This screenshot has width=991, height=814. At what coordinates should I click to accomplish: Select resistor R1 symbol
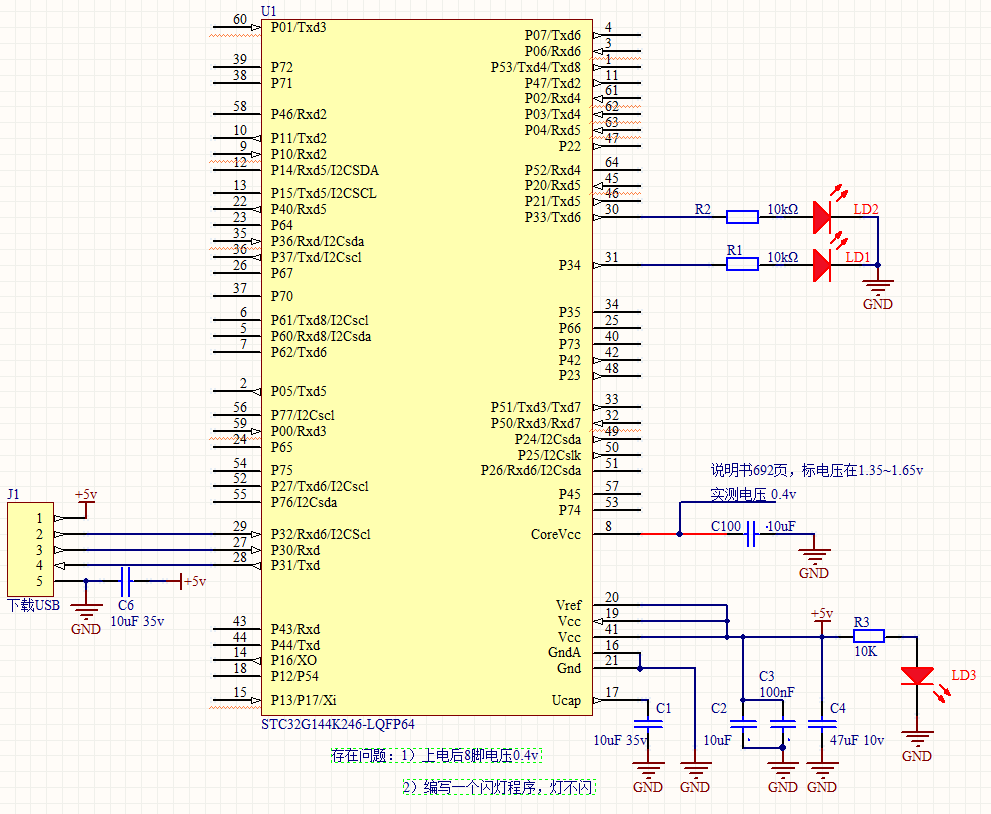click(742, 265)
